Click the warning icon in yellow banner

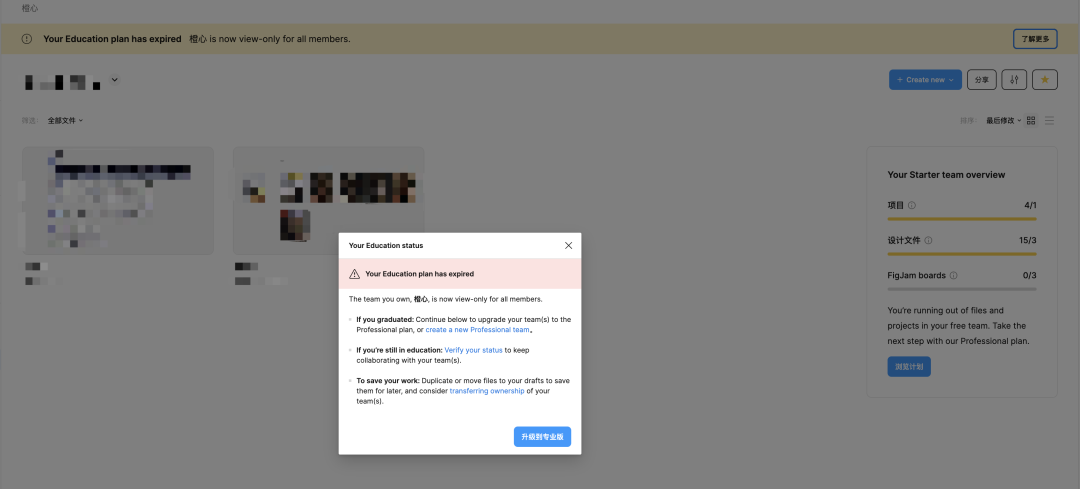27,39
